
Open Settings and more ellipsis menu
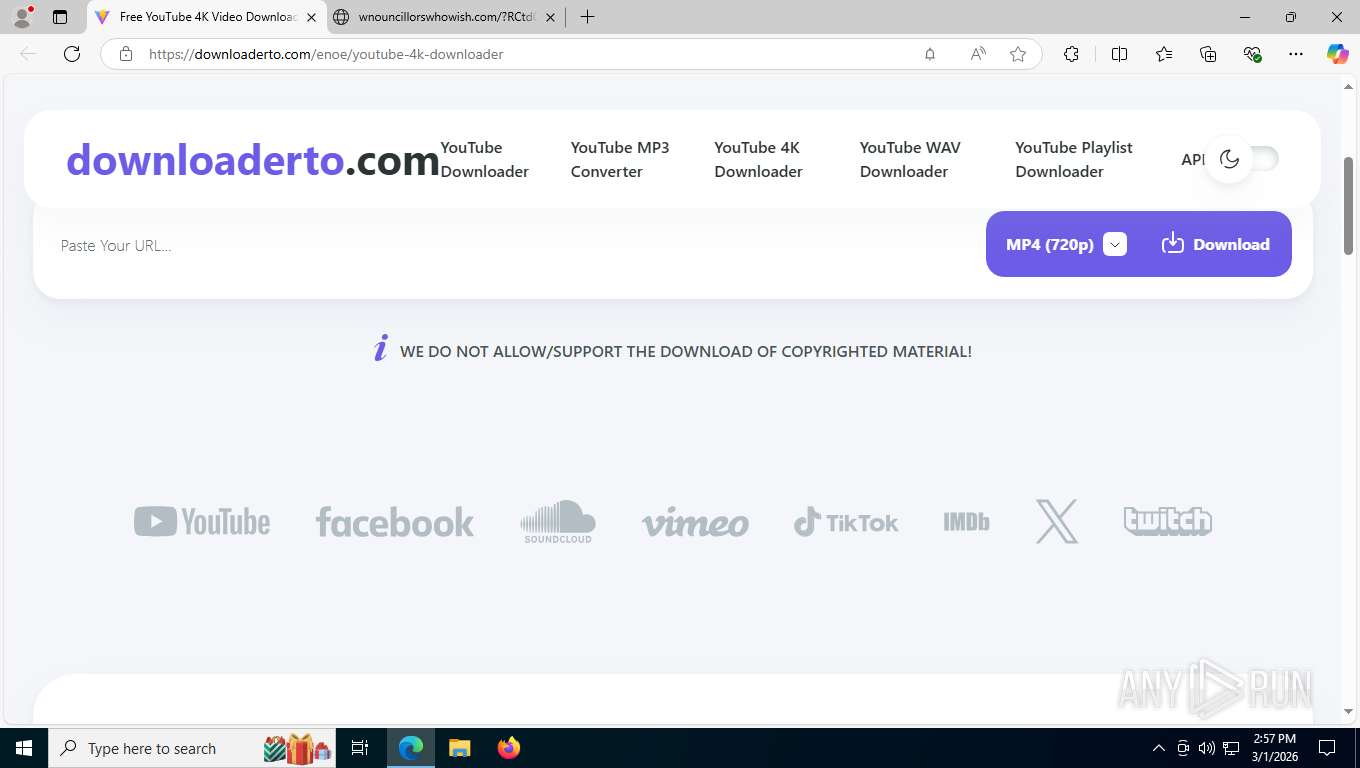[1296, 54]
